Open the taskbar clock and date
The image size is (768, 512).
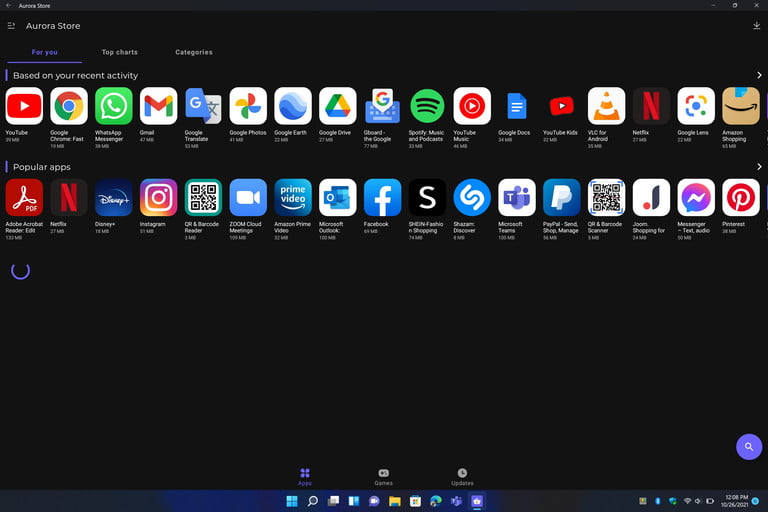(x=735, y=501)
